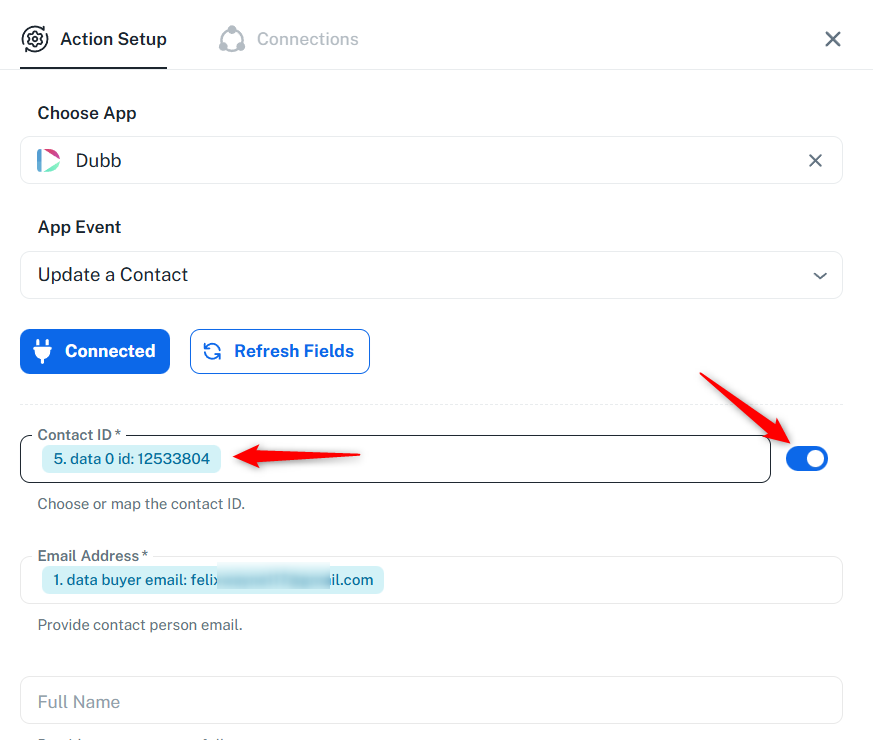Click the refresh arrows icon

pos(213,351)
